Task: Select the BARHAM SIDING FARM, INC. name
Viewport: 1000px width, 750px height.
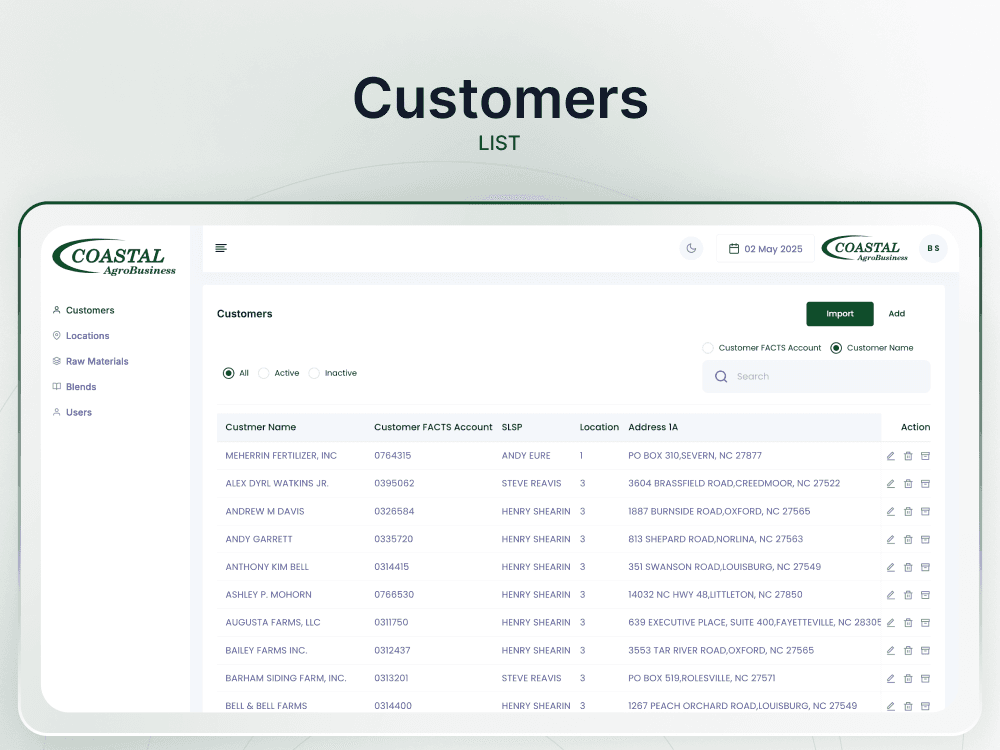Action: [286, 678]
